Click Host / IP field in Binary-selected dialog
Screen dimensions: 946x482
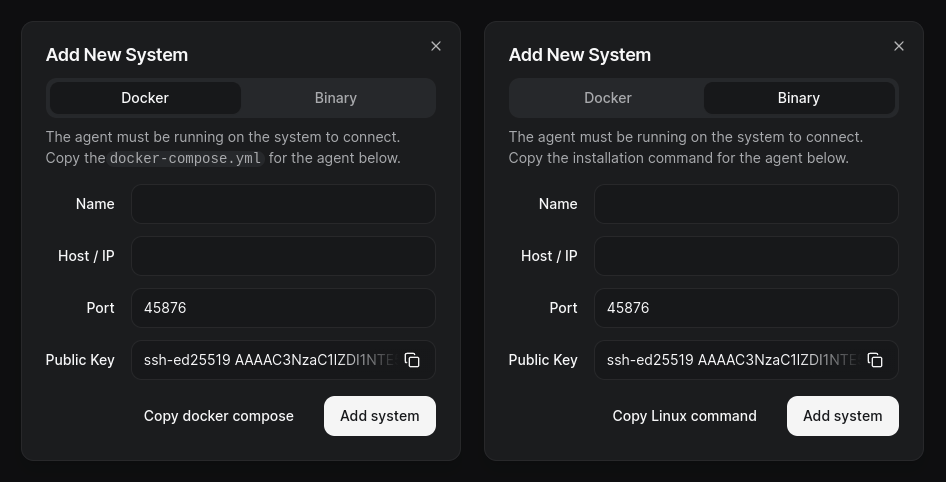click(x=746, y=256)
